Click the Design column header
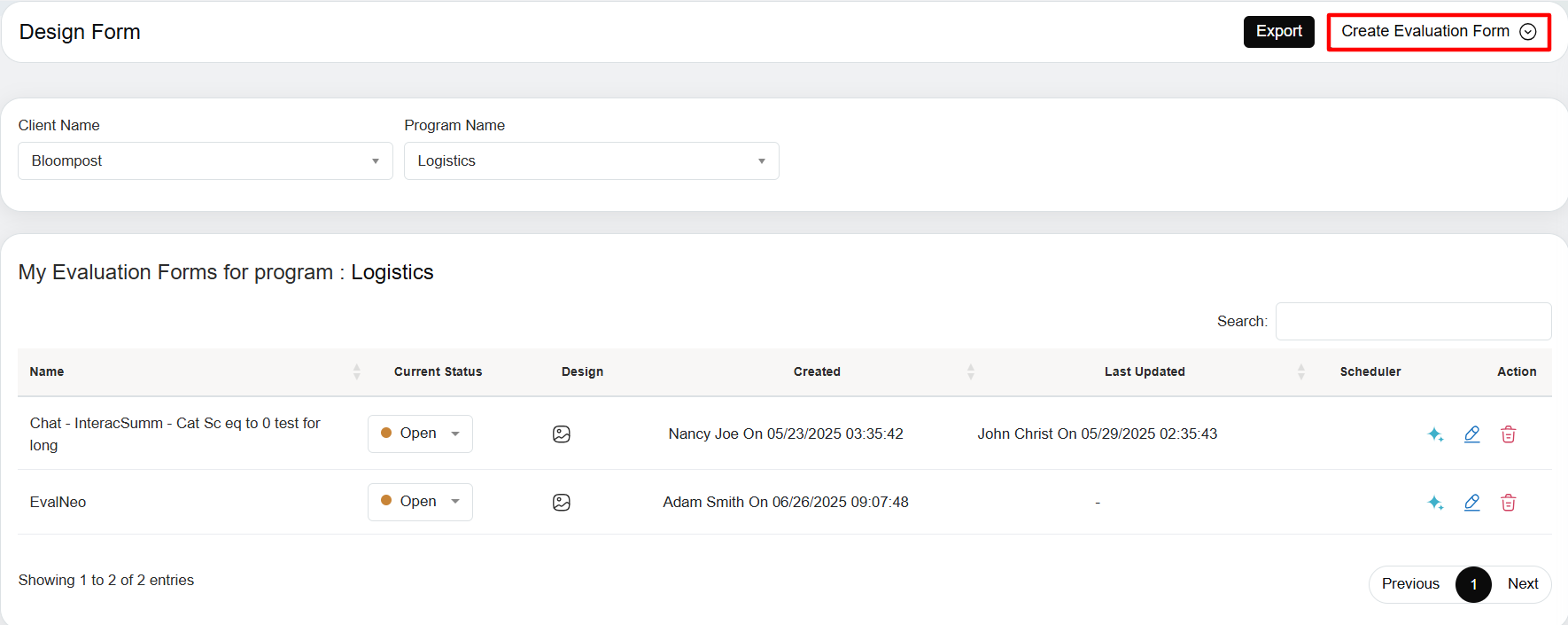 click(x=582, y=371)
